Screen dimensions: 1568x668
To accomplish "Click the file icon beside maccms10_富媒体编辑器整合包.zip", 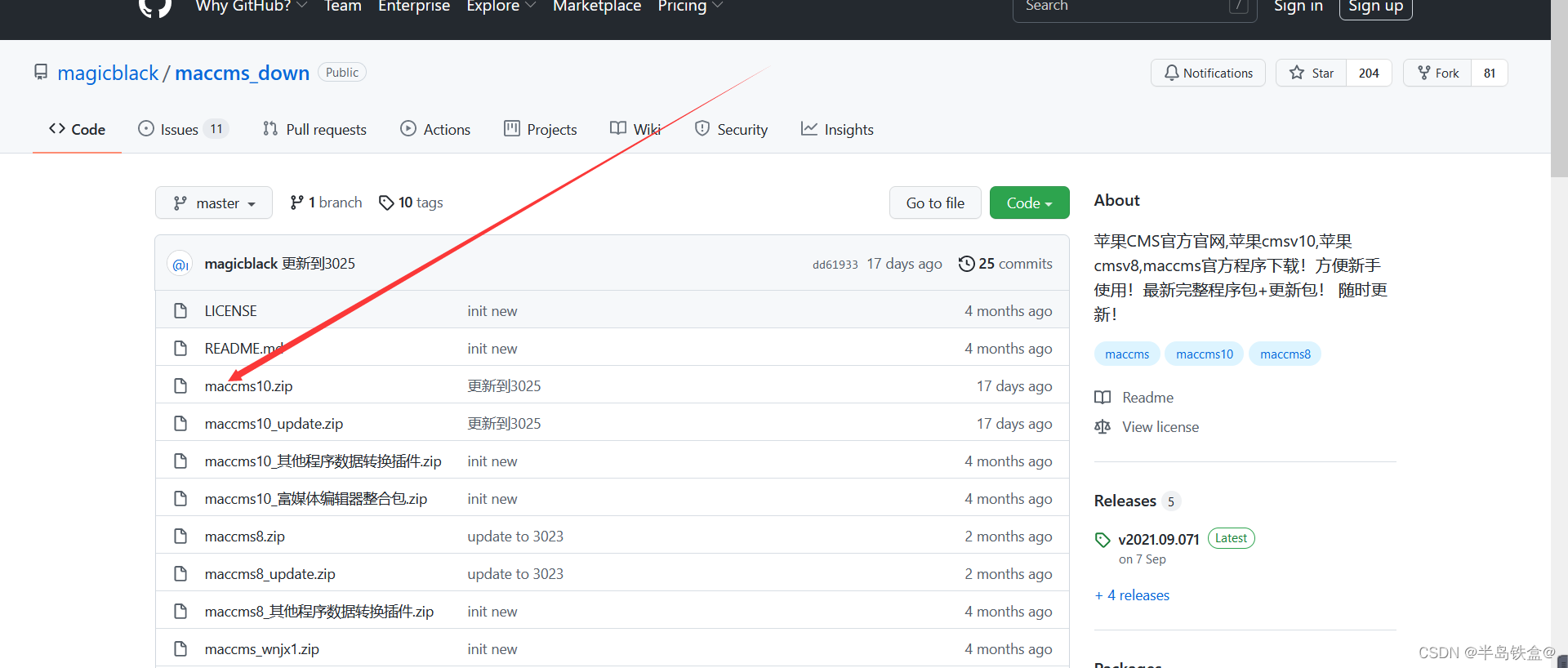I will (180, 499).
